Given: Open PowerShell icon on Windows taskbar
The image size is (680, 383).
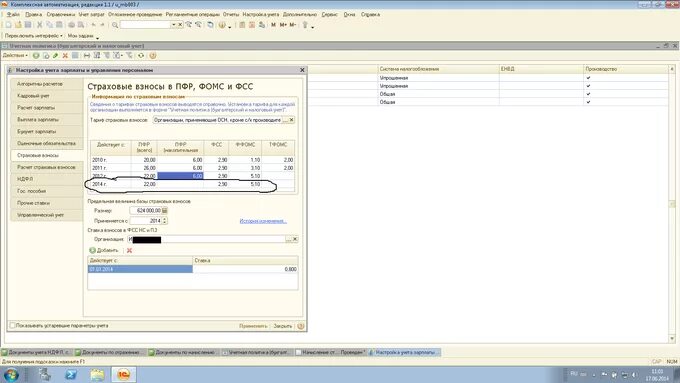Looking at the screenshot, I should pos(71,374).
